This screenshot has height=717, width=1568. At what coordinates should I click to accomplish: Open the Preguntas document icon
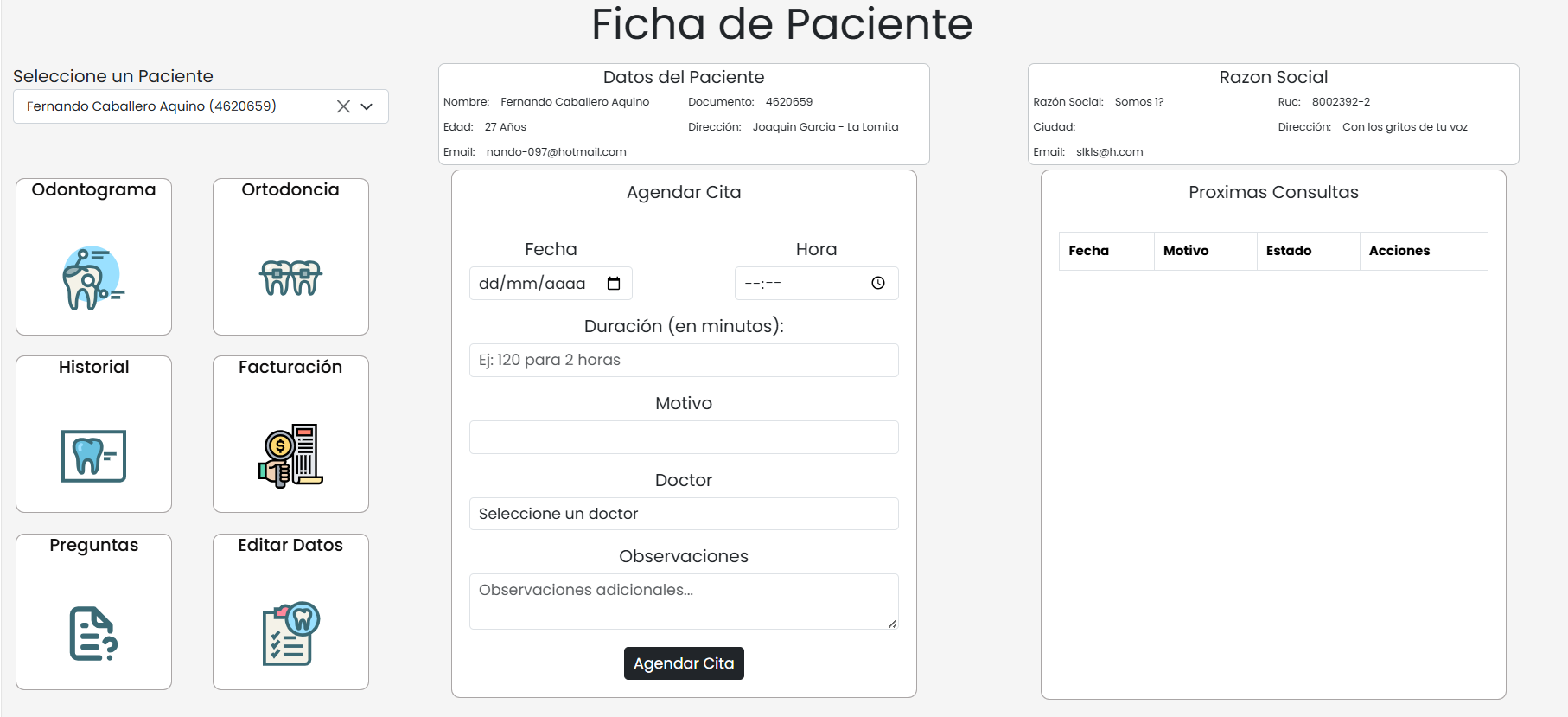(x=93, y=634)
